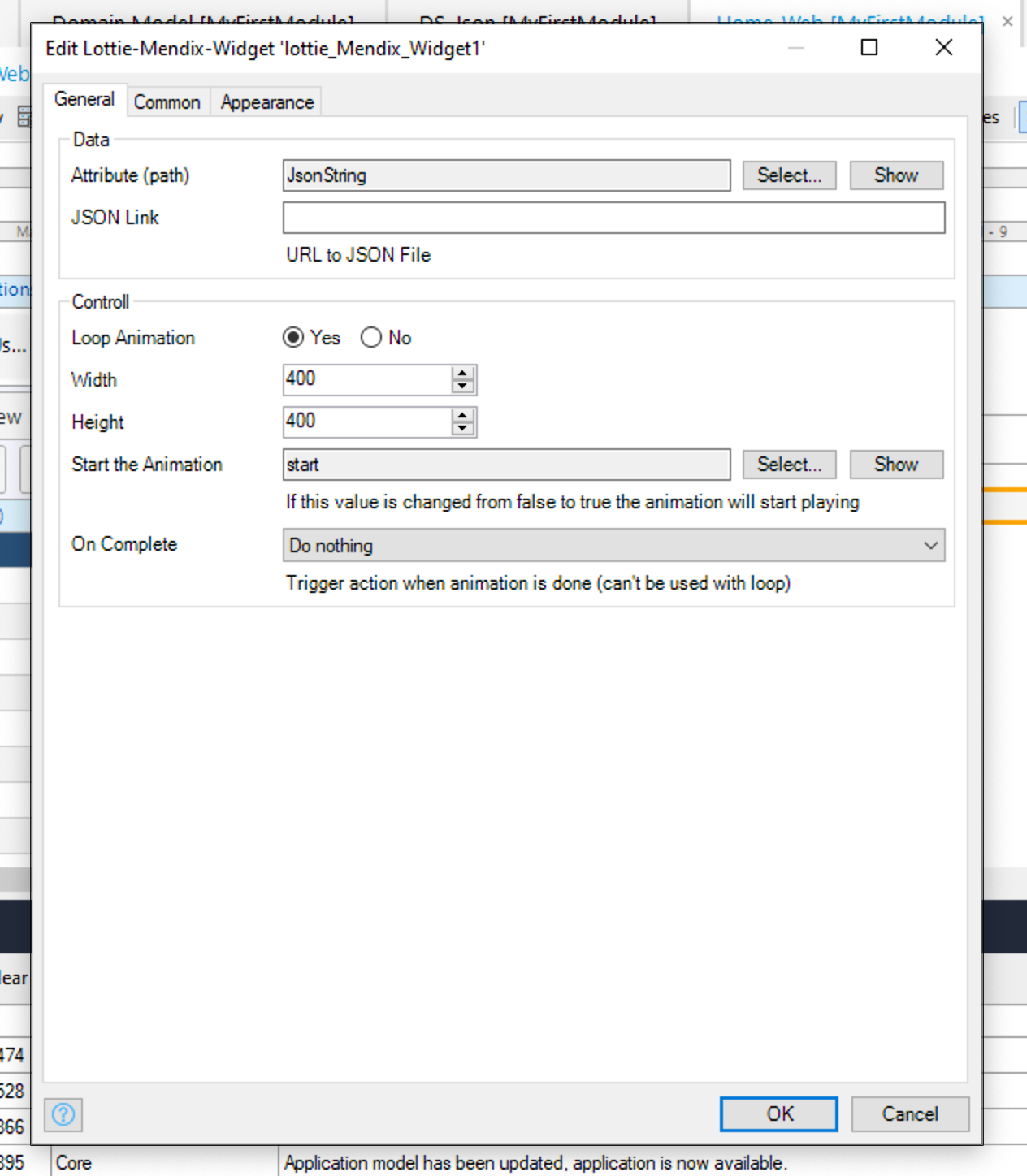Open the help icon in dialog footer
Image resolution: width=1027 pixels, height=1176 pixels.
click(x=63, y=1114)
